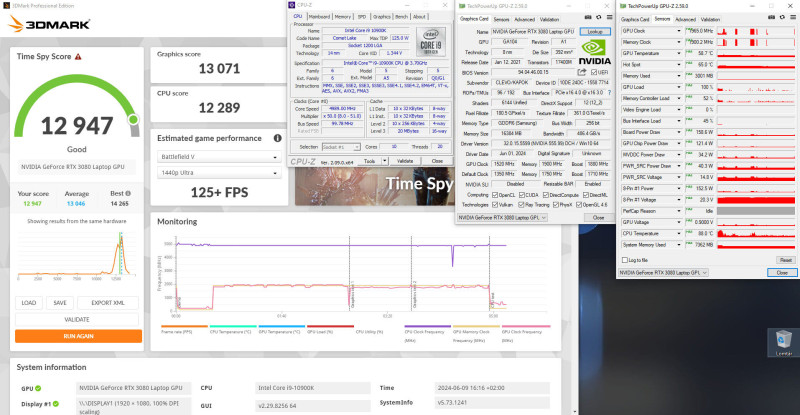
Task: Click Bus Interface question mark icon in GPU-Z
Action: coord(609,93)
